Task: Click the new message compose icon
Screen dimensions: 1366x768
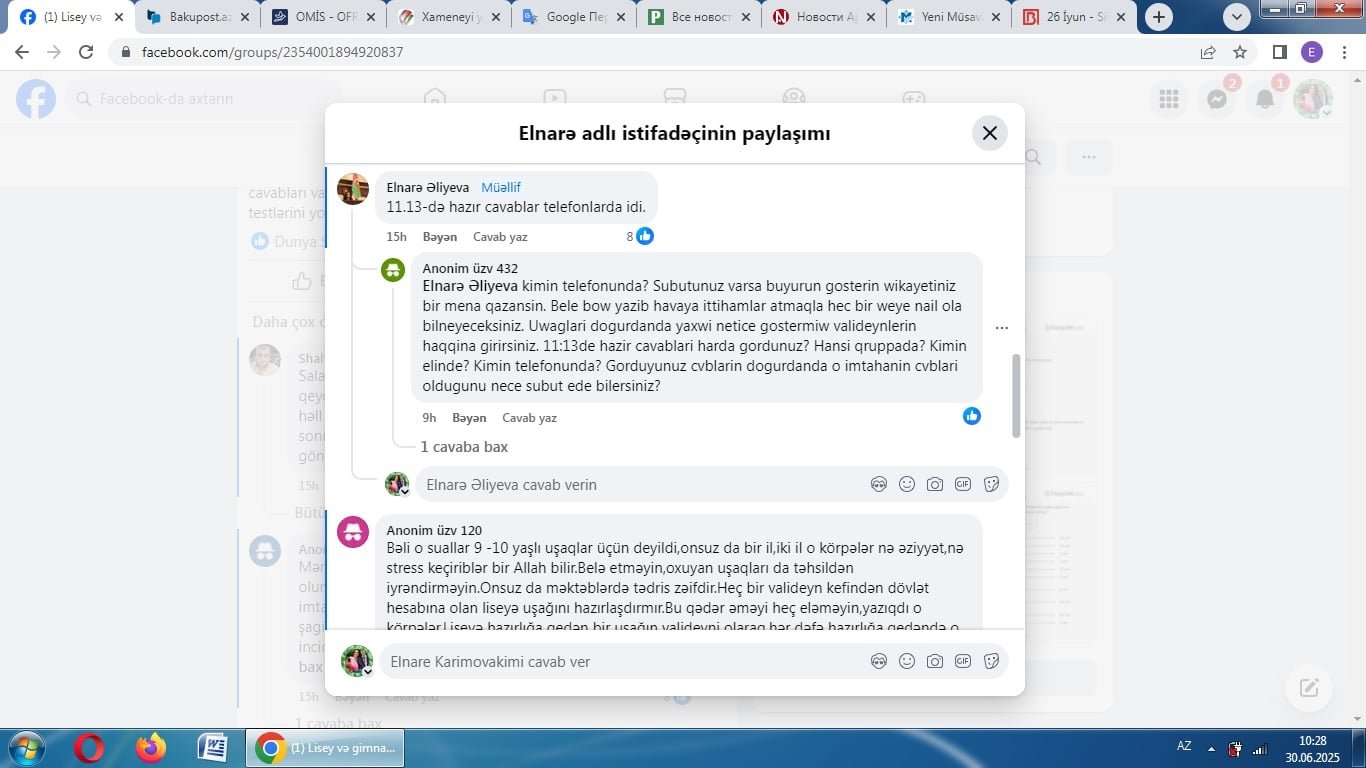Action: pos(1309,687)
